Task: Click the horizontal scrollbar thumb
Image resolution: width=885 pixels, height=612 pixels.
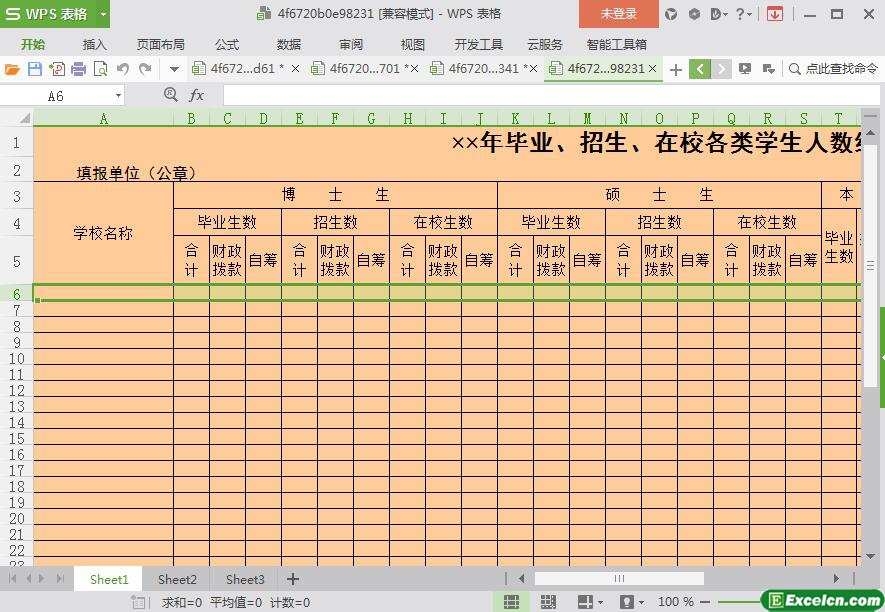Action: (619, 578)
